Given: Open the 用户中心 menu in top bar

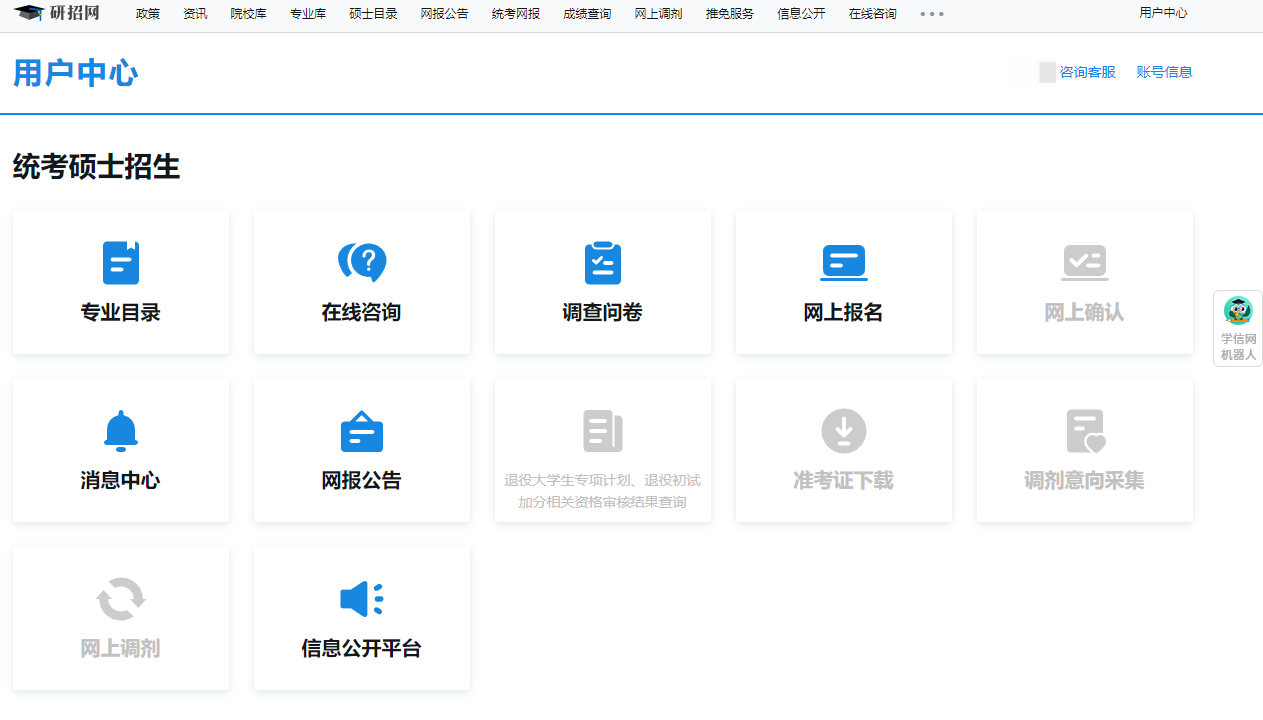Looking at the screenshot, I should coord(1163,13).
